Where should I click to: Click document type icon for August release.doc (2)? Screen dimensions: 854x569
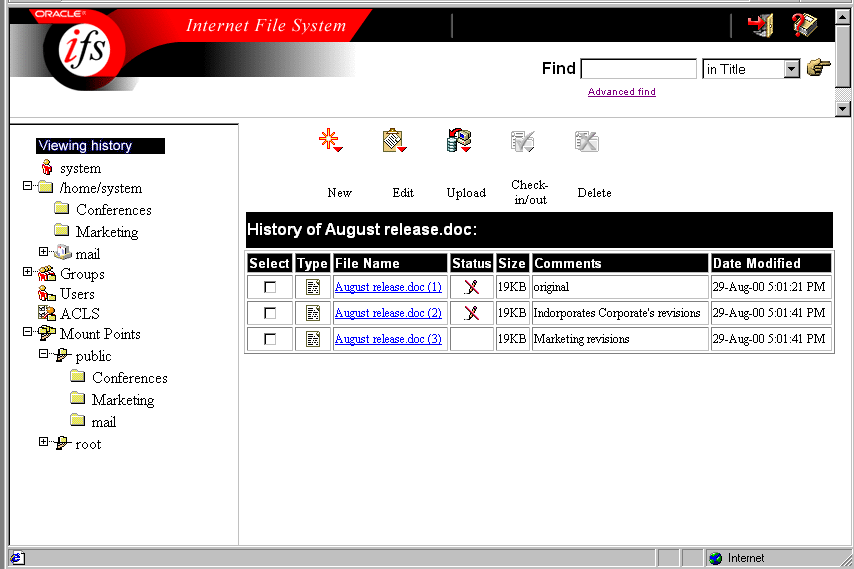[x=313, y=313]
